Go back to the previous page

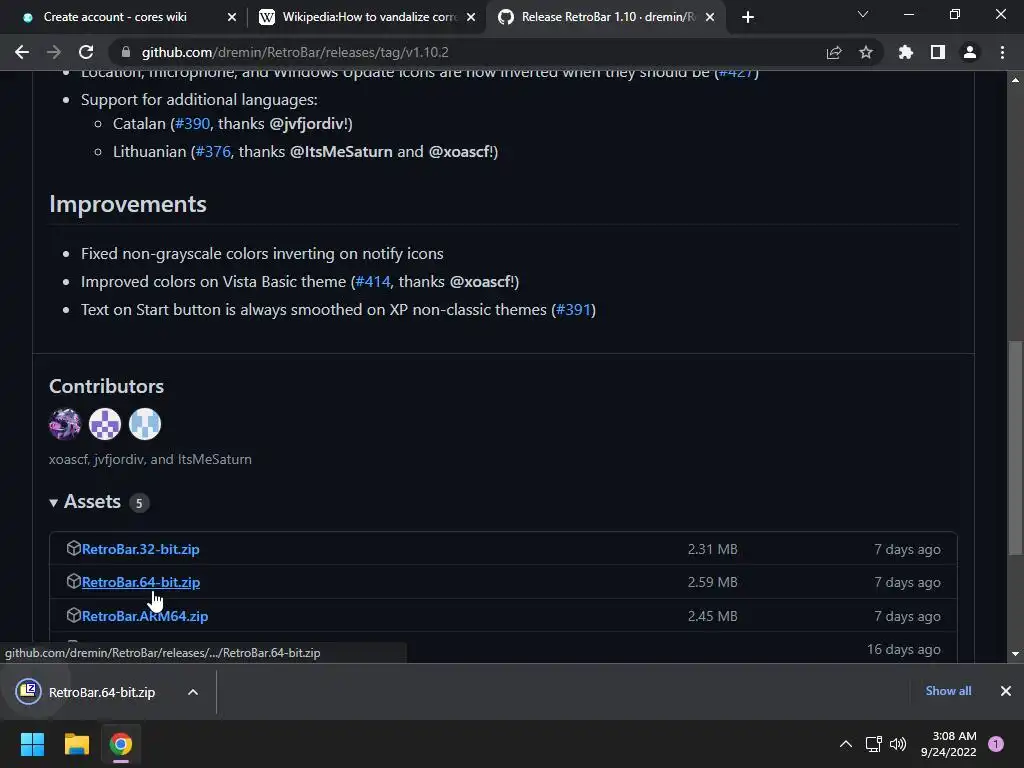pyautogui.click(x=22, y=52)
